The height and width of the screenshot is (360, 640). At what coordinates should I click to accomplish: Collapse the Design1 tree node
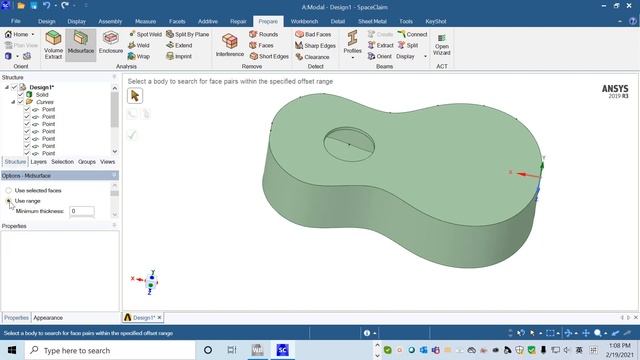point(7,87)
